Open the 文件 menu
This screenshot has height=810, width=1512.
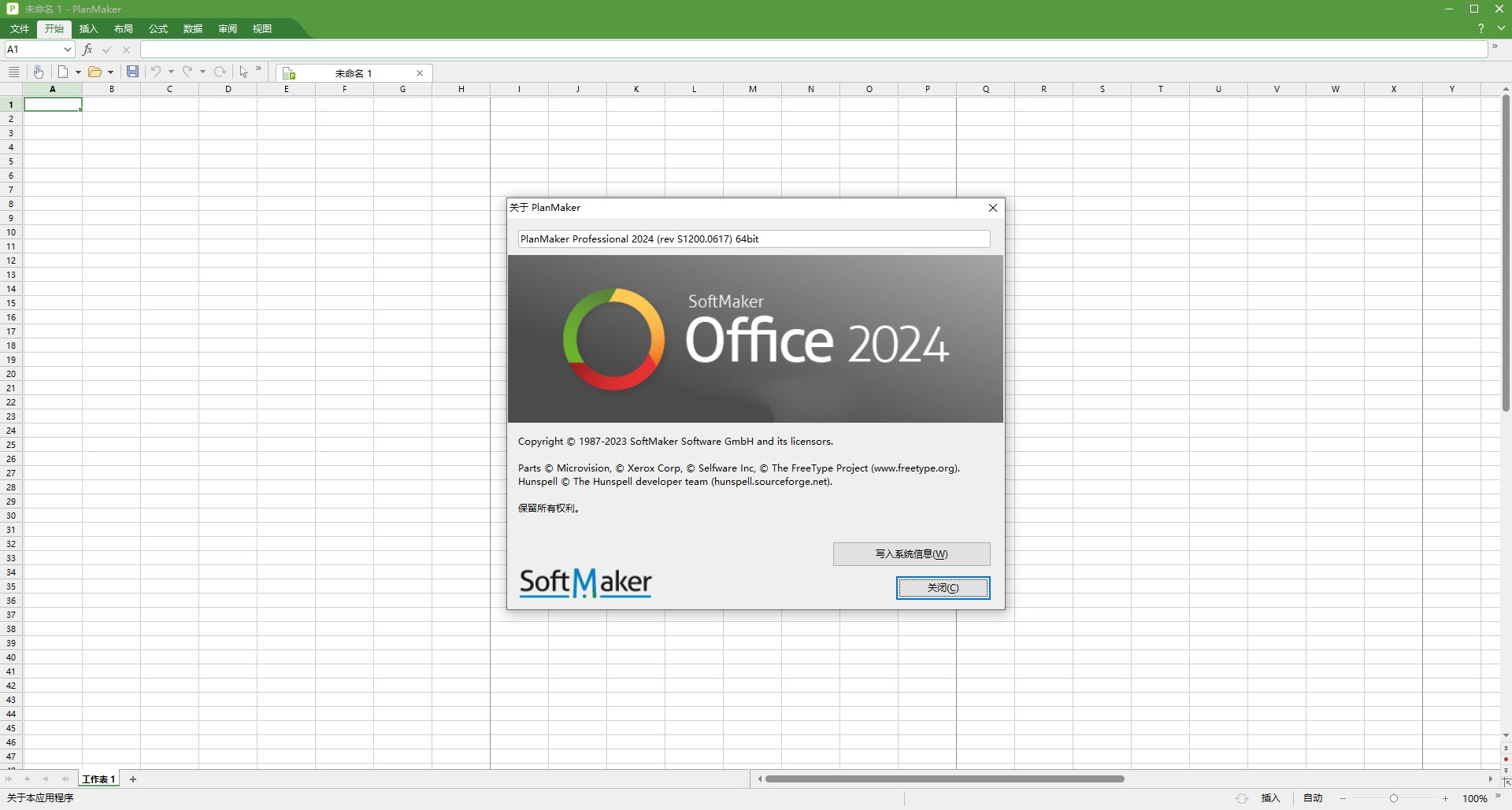click(20, 29)
